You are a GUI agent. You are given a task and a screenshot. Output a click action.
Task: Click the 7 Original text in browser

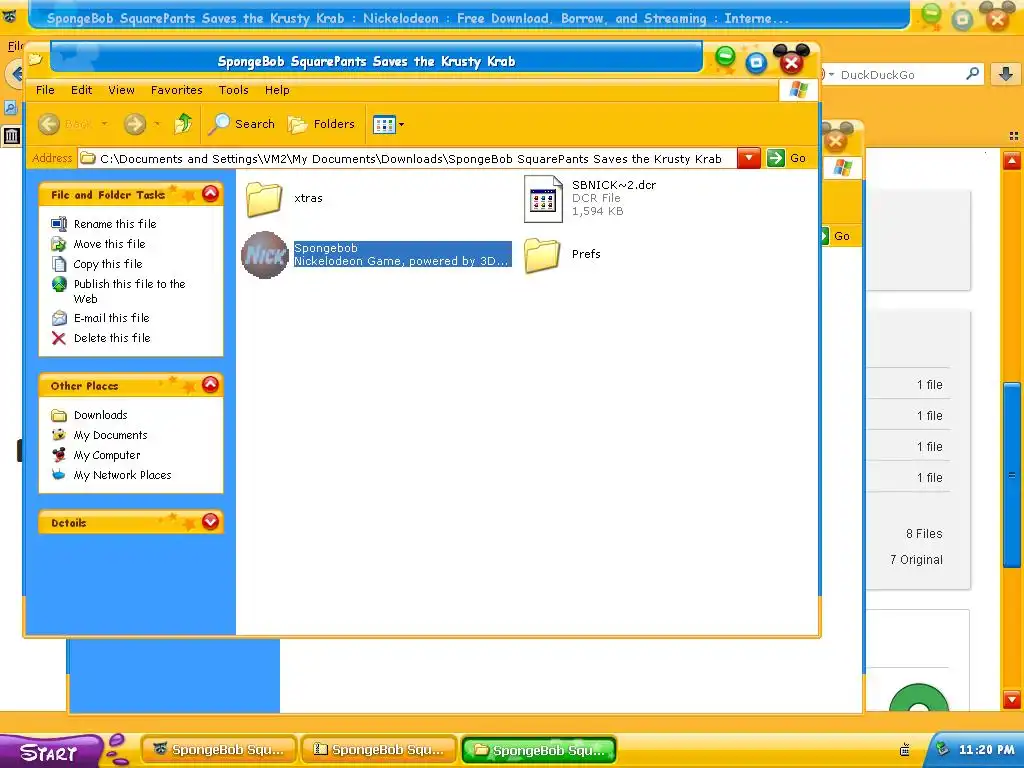tap(916, 560)
